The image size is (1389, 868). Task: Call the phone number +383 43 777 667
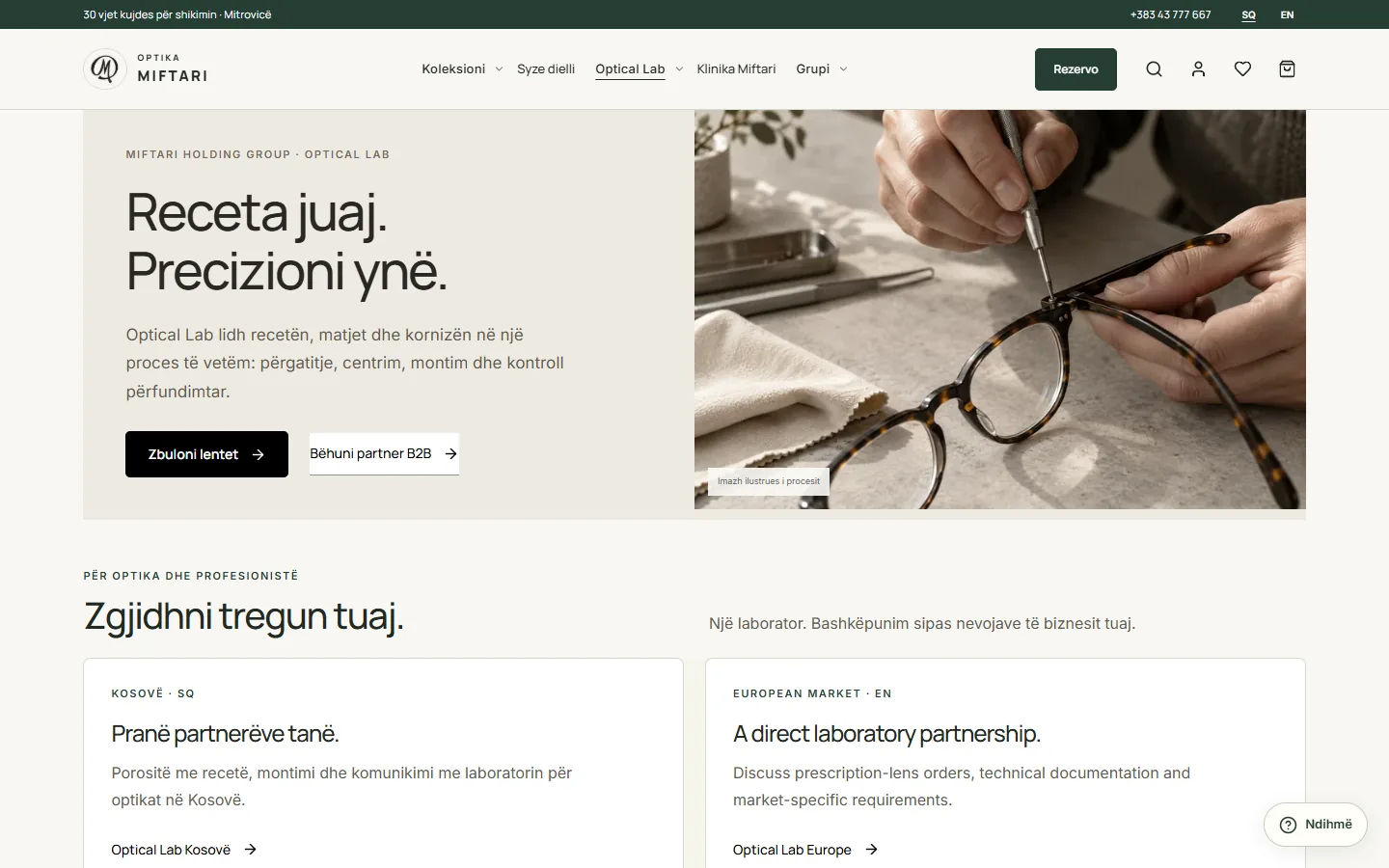tap(1170, 15)
